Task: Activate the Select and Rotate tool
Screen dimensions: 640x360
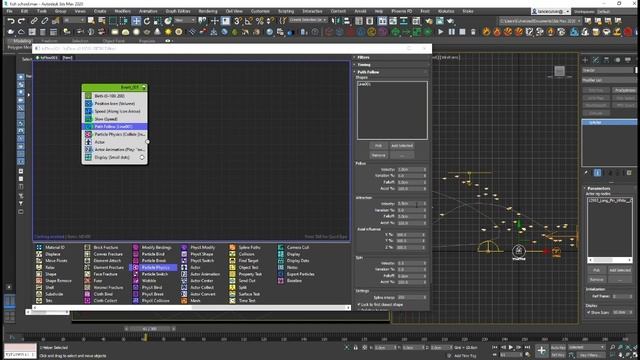Action: tap(147, 21)
